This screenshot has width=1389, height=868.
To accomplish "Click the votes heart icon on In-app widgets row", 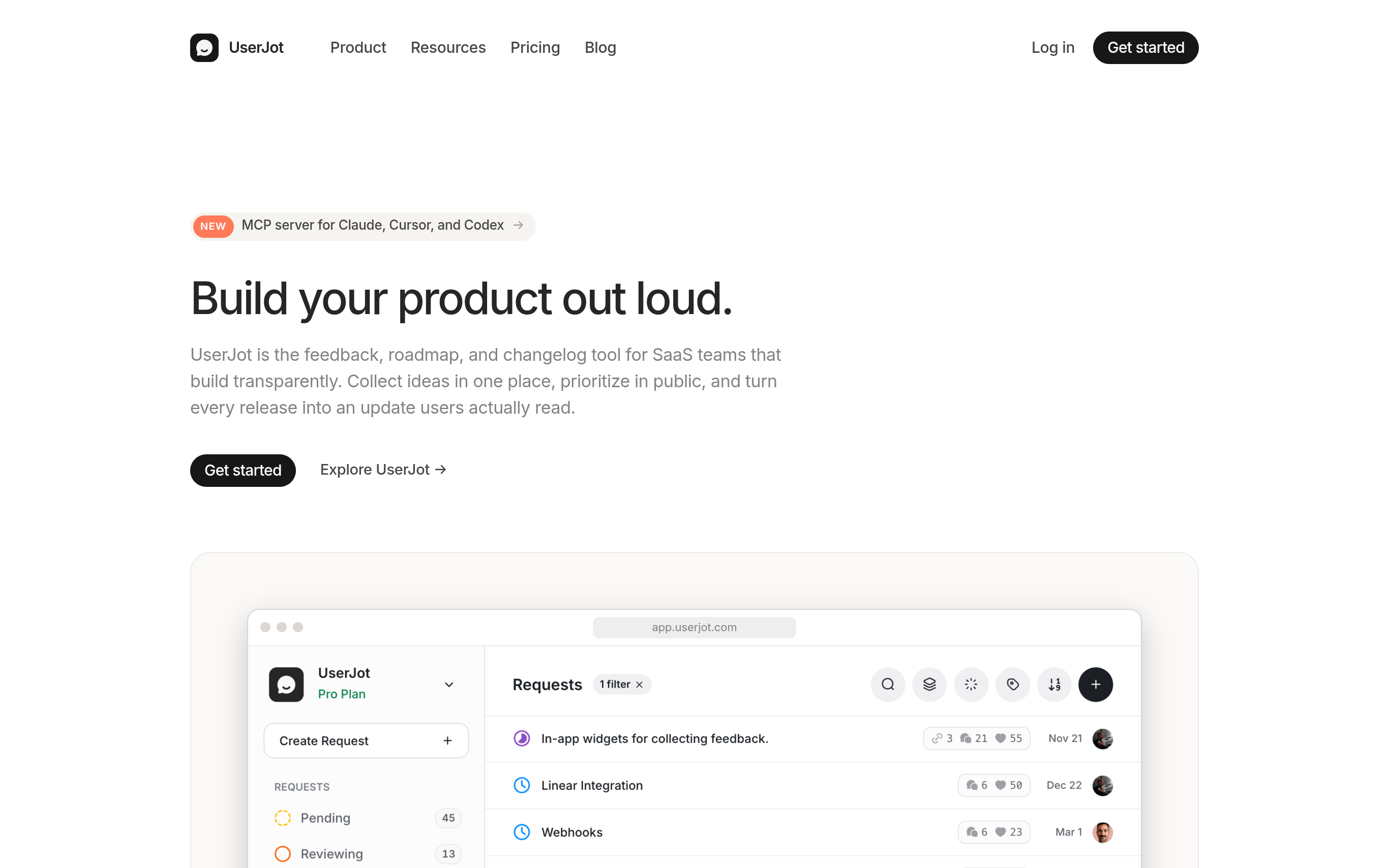I will coord(1000,738).
